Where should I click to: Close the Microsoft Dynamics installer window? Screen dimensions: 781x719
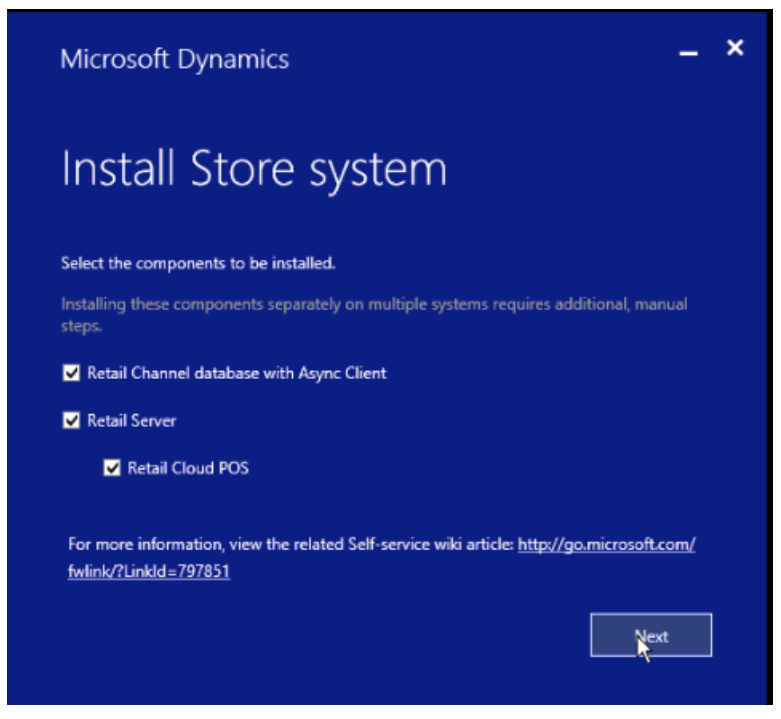[735, 48]
